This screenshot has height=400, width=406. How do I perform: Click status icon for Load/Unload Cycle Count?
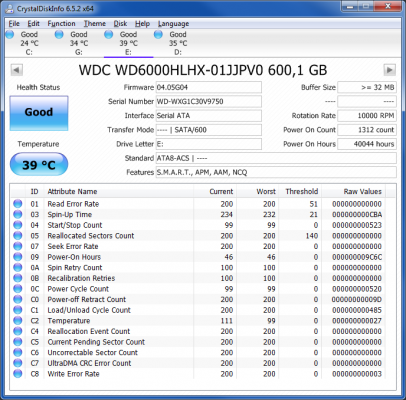coord(18,310)
